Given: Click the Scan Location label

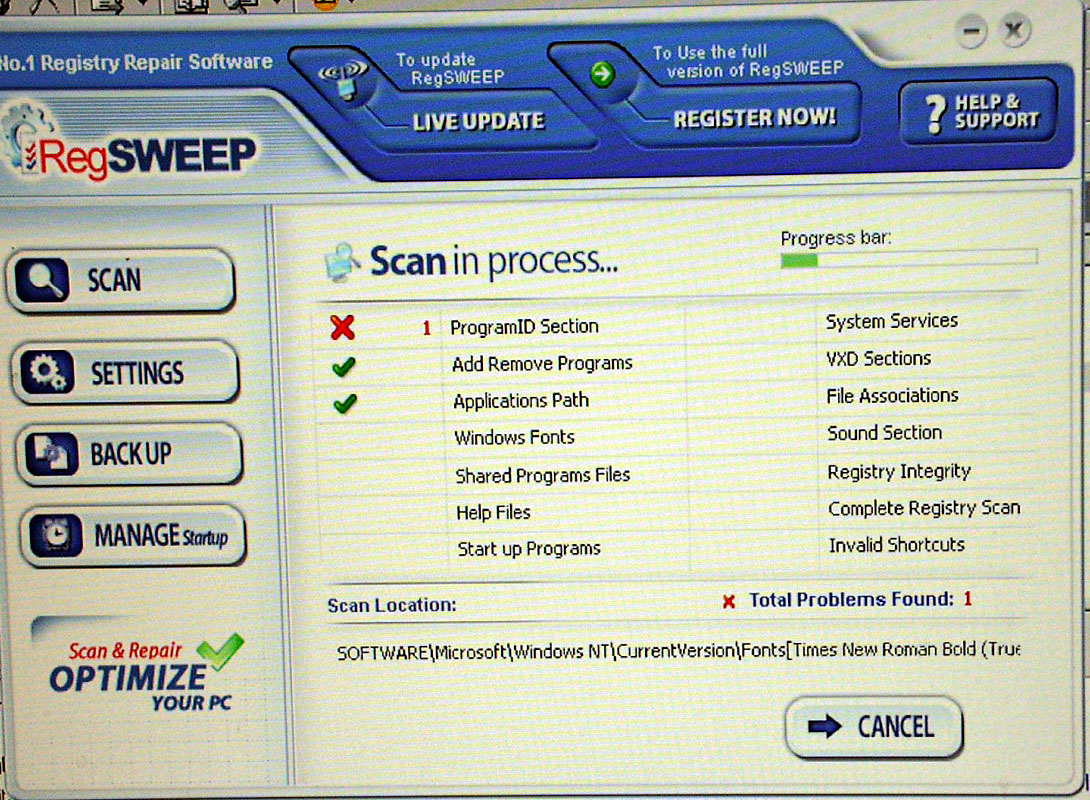Looking at the screenshot, I should [392, 605].
